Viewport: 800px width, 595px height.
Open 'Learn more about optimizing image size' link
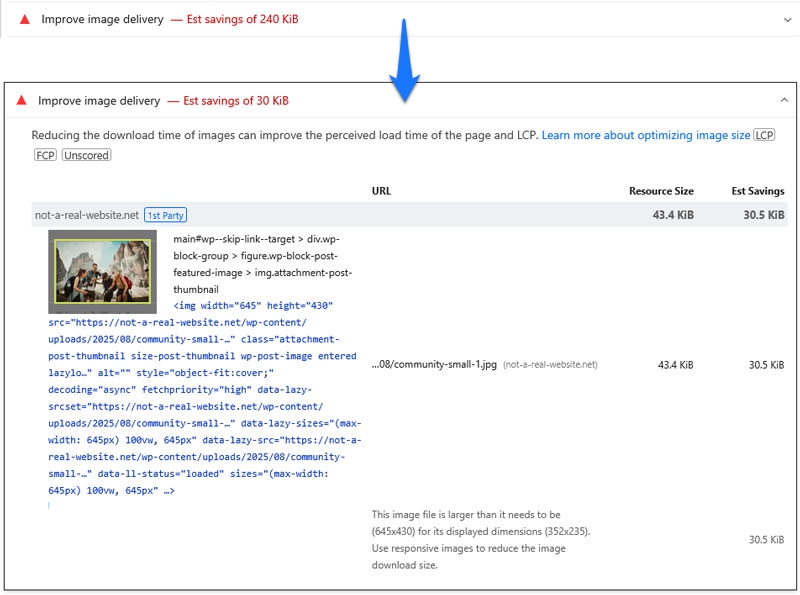pyautogui.click(x=645, y=135)
